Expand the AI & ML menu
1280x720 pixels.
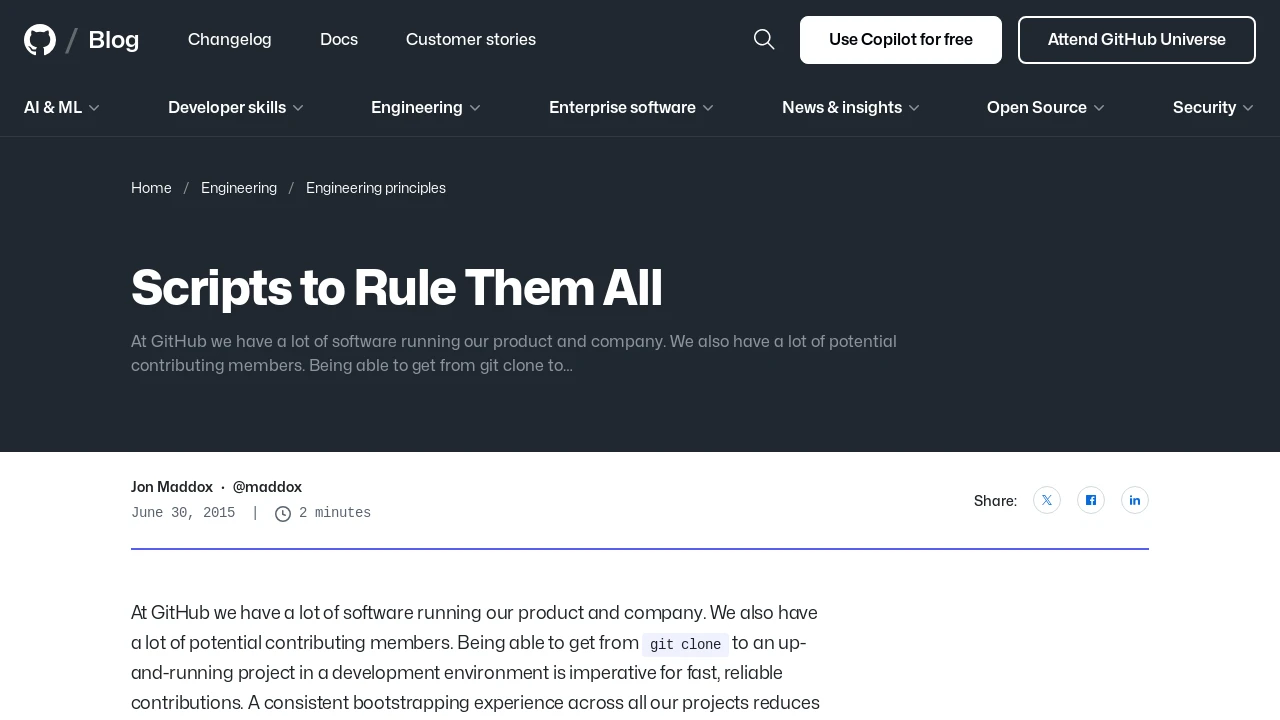[62, 107]
